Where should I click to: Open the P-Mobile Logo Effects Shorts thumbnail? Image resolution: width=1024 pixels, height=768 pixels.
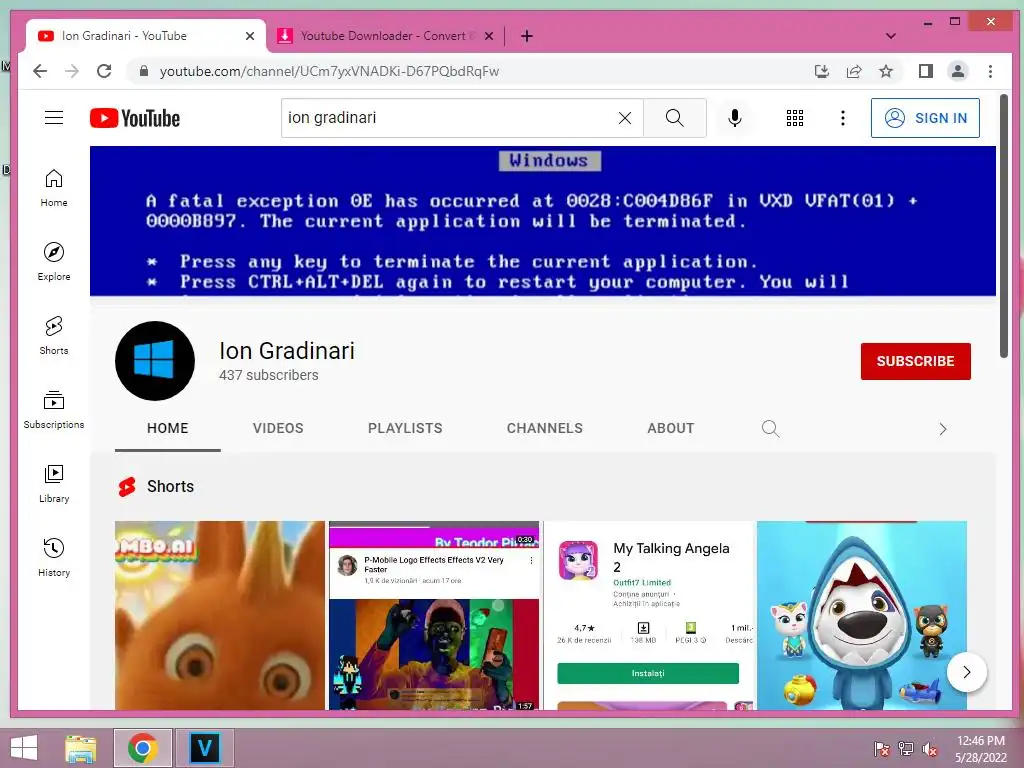tap(434, 615)
